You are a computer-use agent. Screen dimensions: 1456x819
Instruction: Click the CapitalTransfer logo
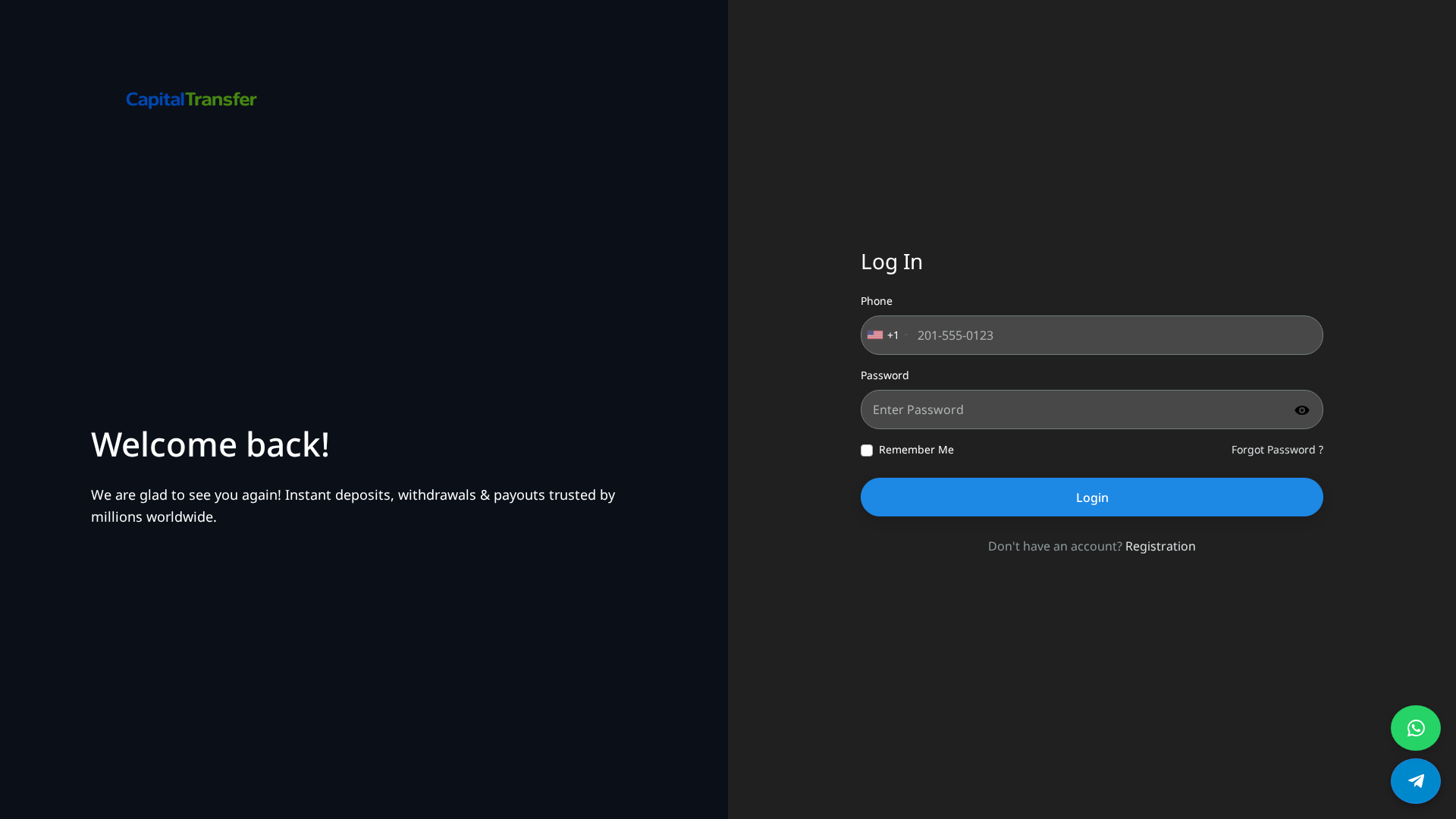point(191,99)
